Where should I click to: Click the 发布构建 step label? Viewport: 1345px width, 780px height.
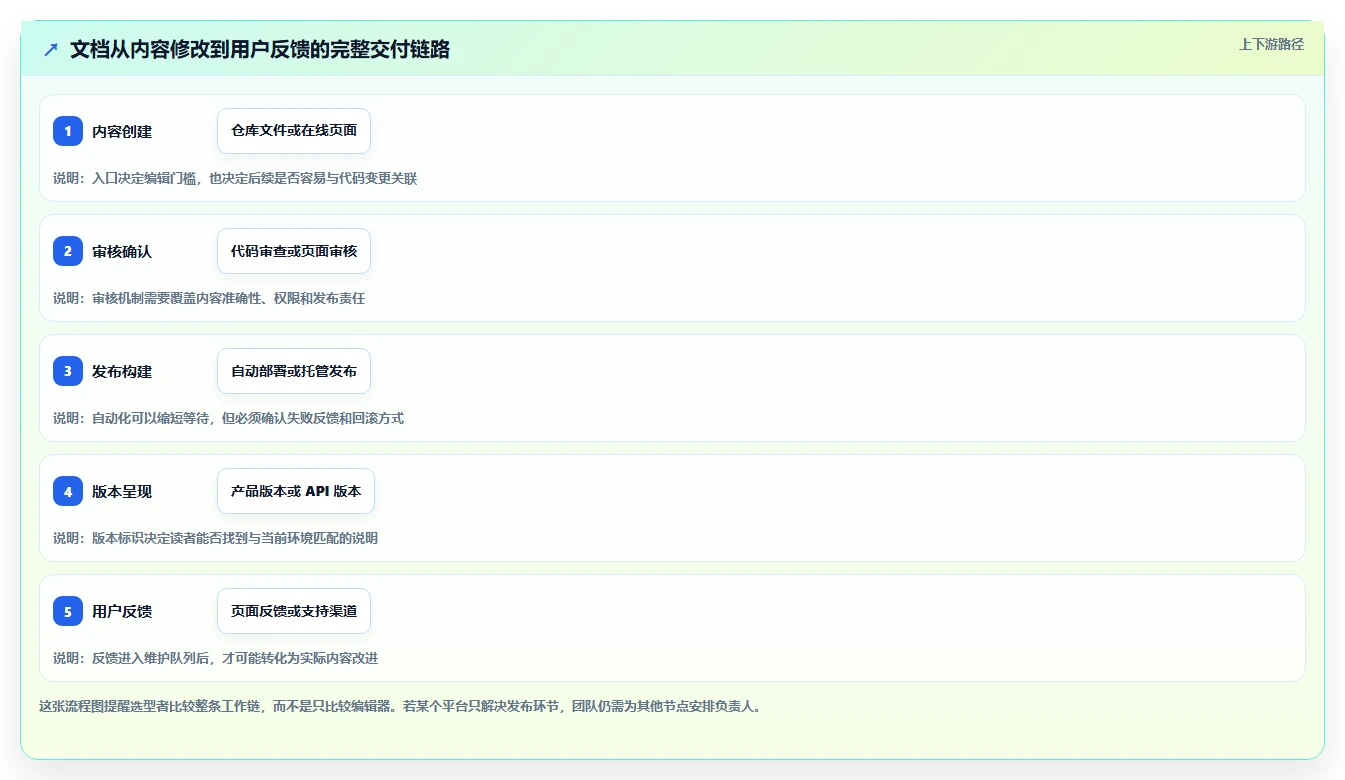(122, 371)
